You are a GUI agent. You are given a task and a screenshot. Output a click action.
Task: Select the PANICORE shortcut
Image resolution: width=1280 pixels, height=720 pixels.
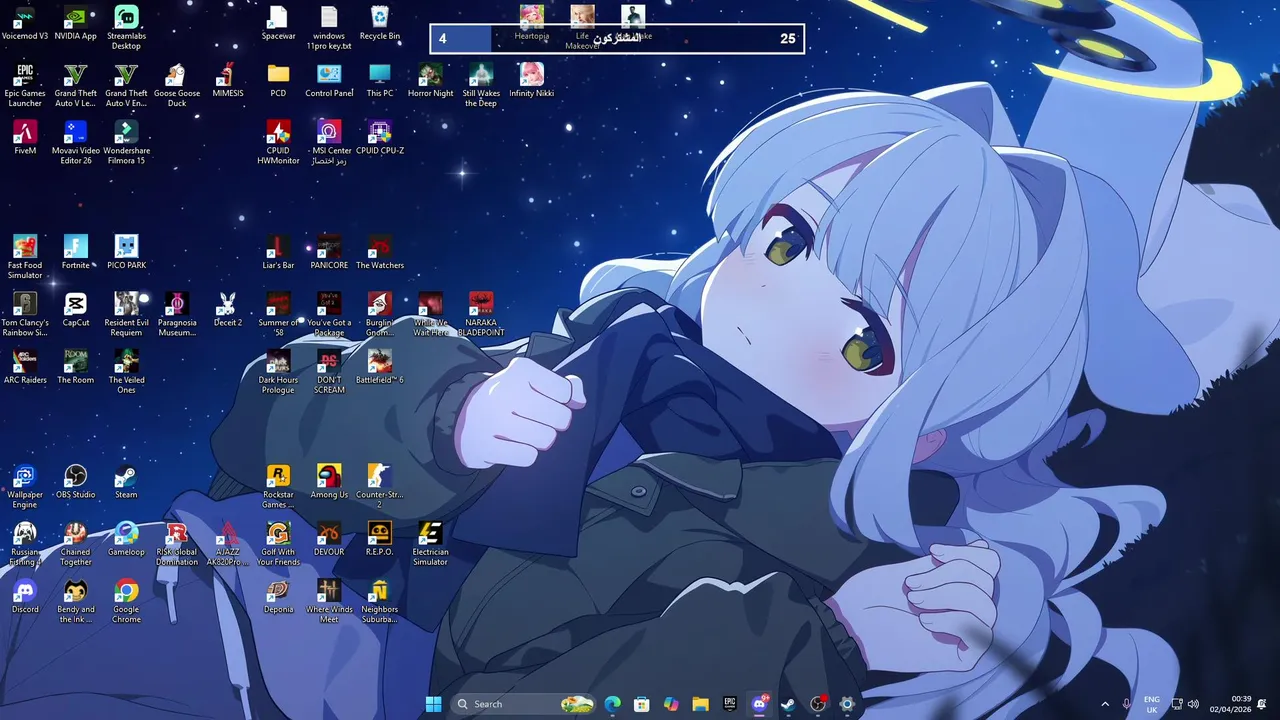(x=329, y=253)
